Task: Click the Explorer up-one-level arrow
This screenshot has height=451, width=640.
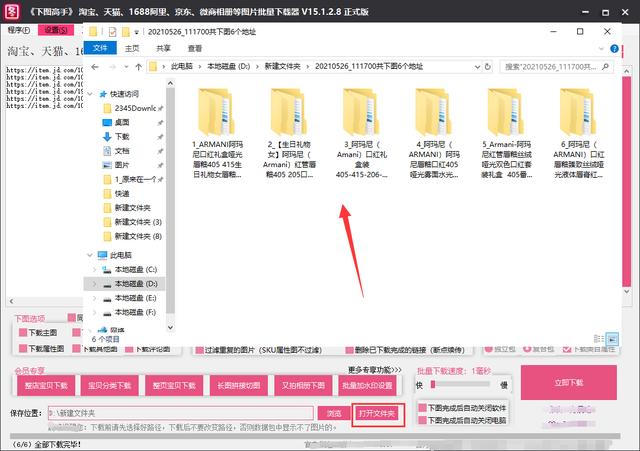Action: point(138,67)
